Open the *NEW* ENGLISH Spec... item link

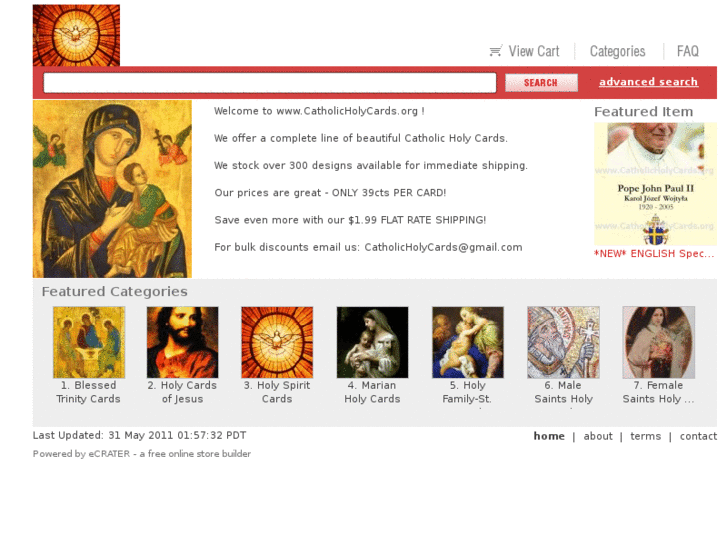pos(654,254)
